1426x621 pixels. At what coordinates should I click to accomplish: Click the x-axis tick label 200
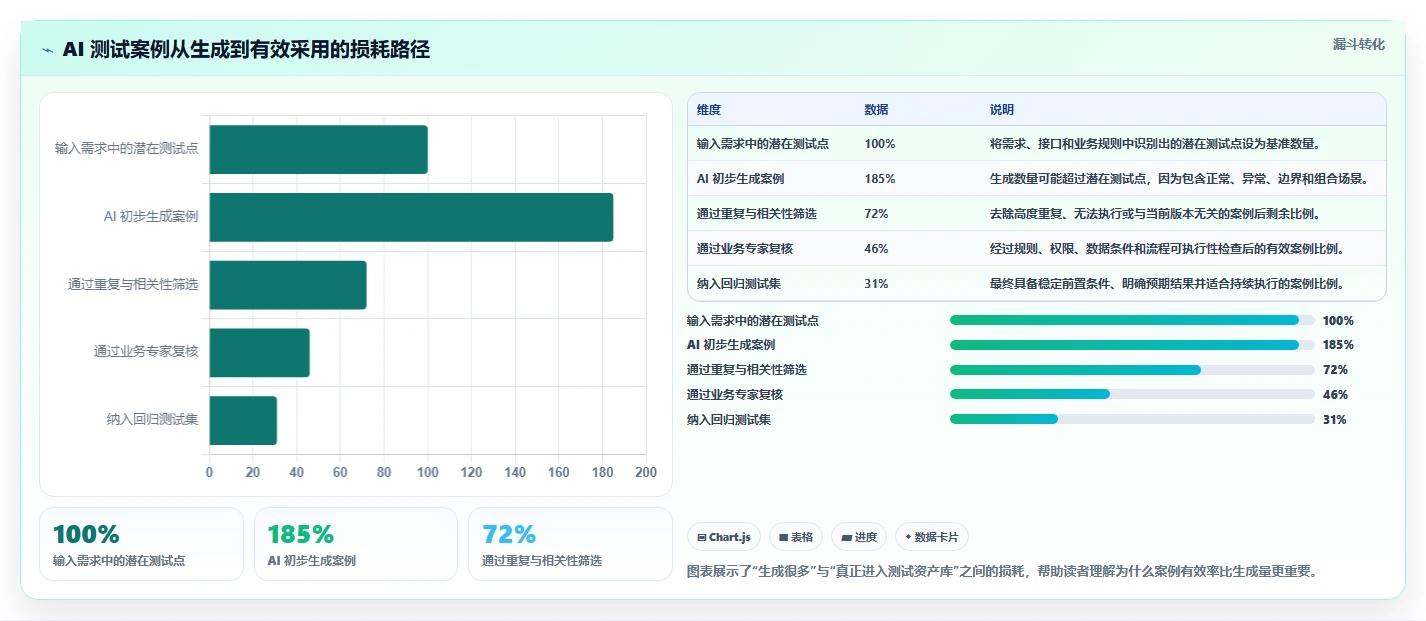[646, 473]
